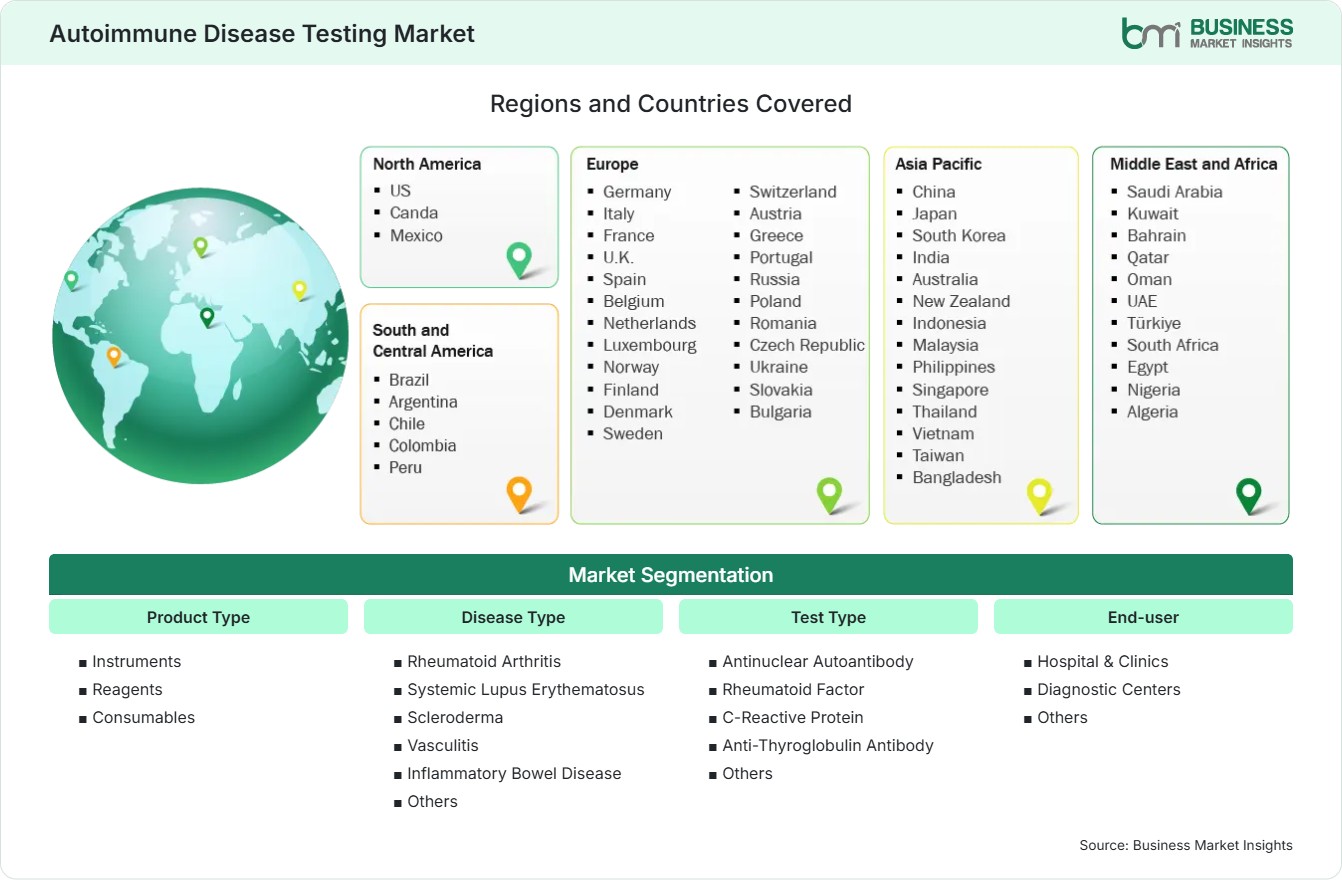1342x880 pixels.
Task: Click the globe illustration
Action: (x=200, y=336)
